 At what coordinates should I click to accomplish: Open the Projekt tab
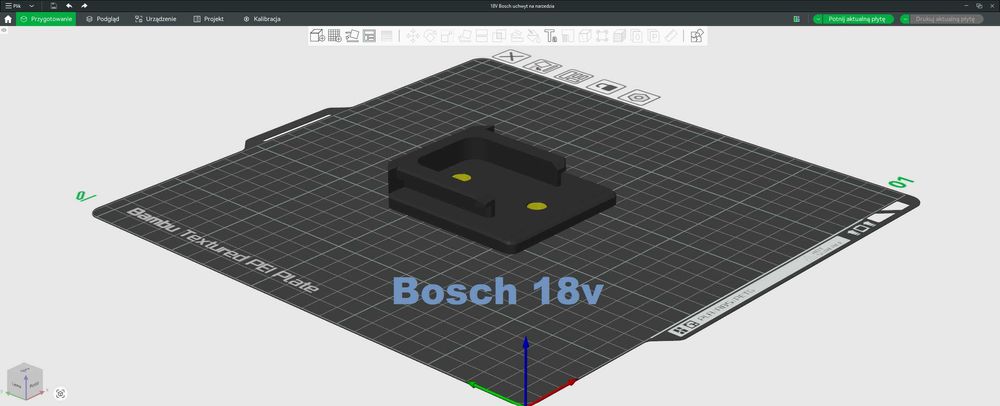pyautogui.click(x=209, y=19)
